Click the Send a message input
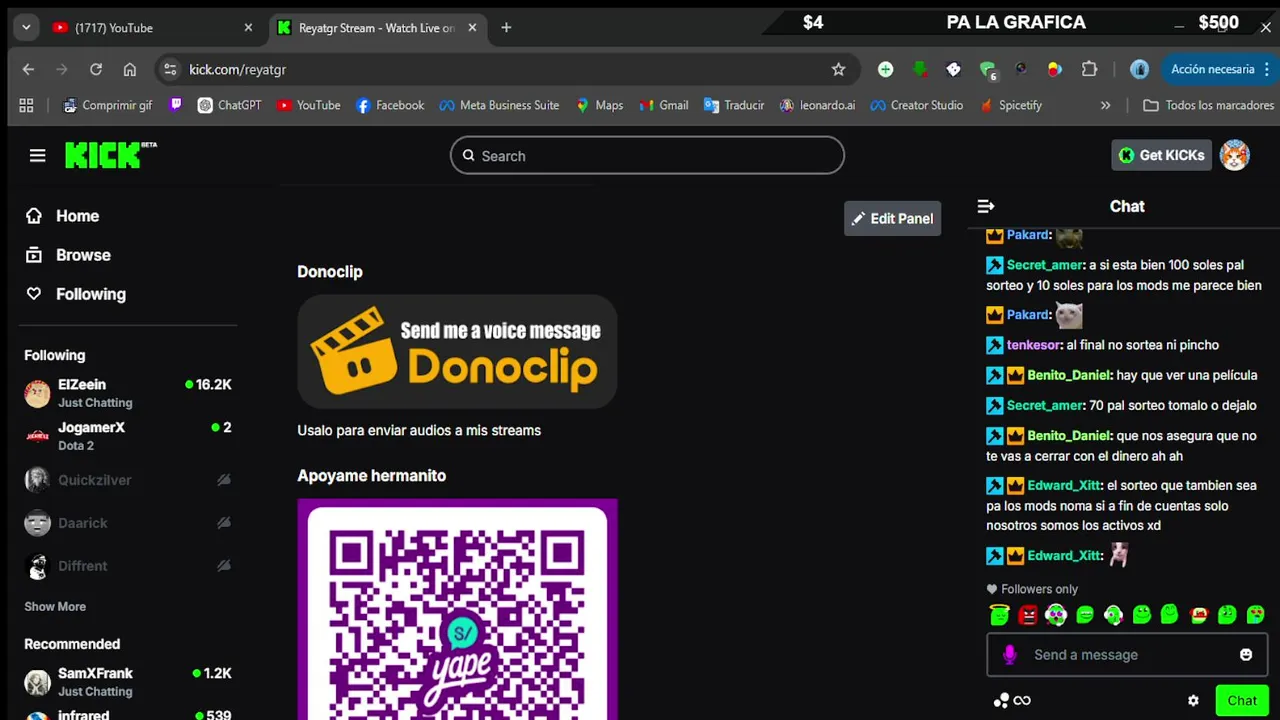The width and height of the screenshot is (1280, 720). pos(1127,655)
